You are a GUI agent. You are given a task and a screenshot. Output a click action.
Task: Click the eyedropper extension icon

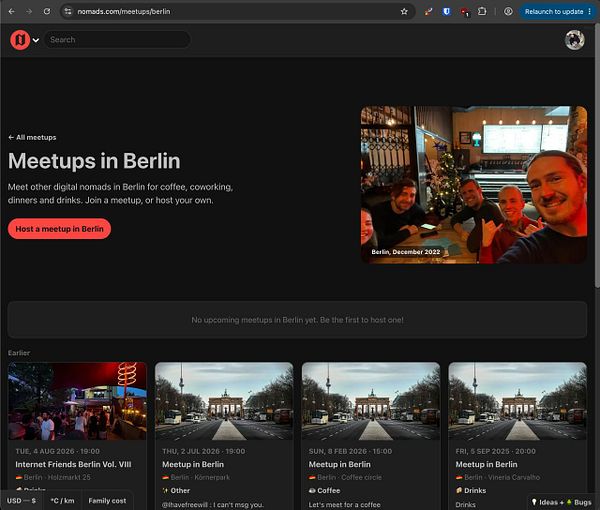click(428, 12)
